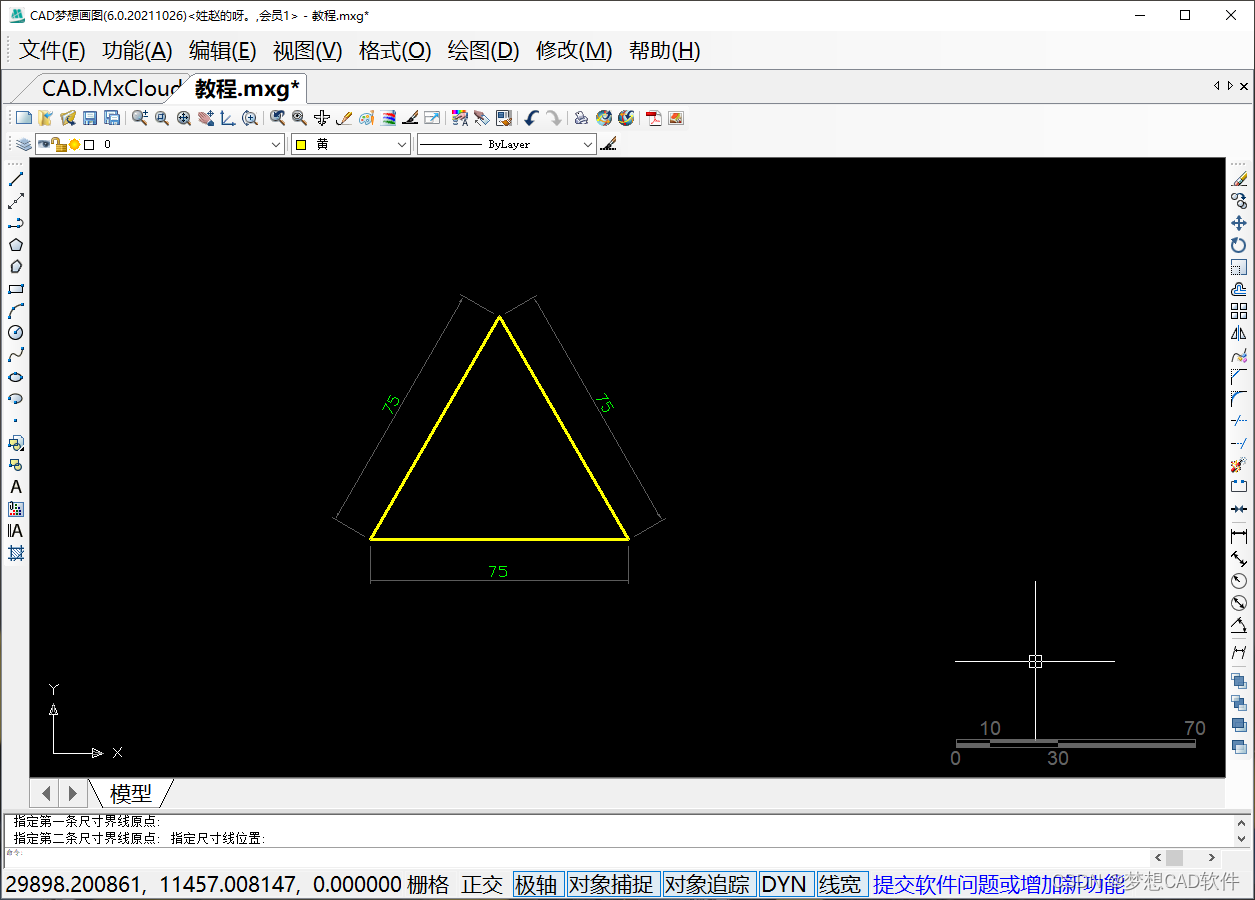Select the Move tool in the right toolbar
Viewport: 1255px width, 900px height.
click(1239, 223)
